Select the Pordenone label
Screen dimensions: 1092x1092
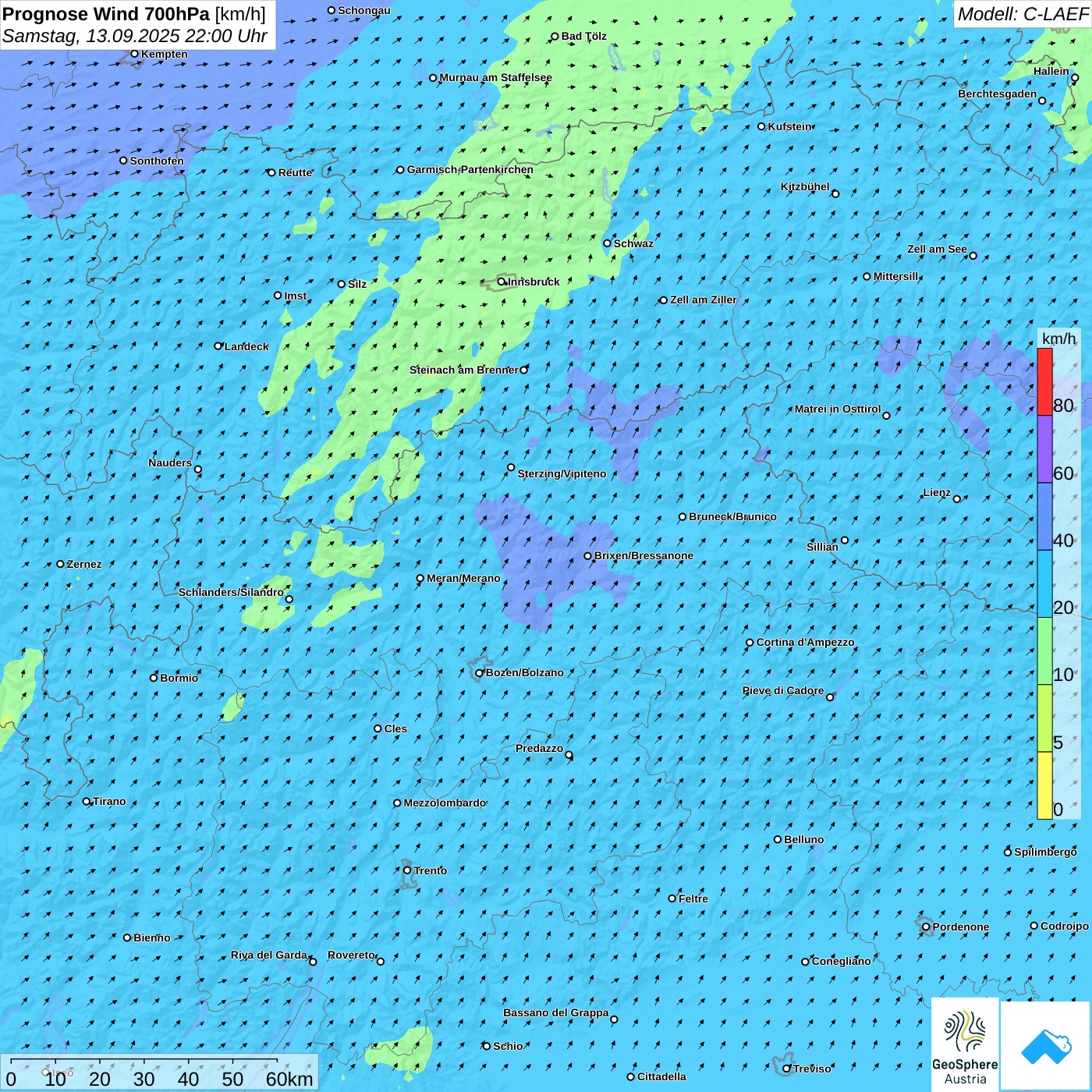[x=960, y=927]
